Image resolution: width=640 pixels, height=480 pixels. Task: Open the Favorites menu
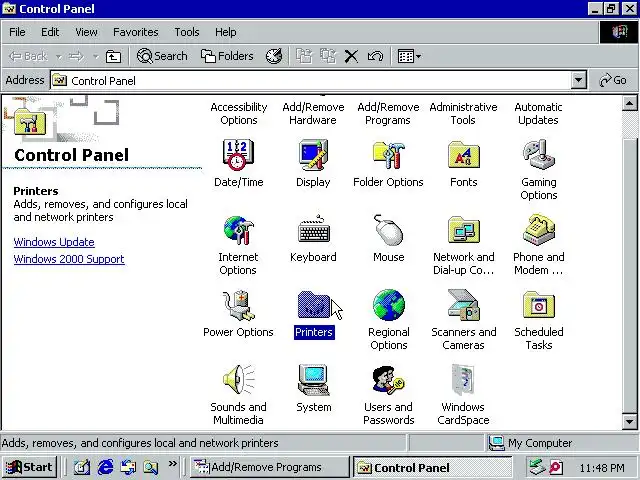pos(136,32)
